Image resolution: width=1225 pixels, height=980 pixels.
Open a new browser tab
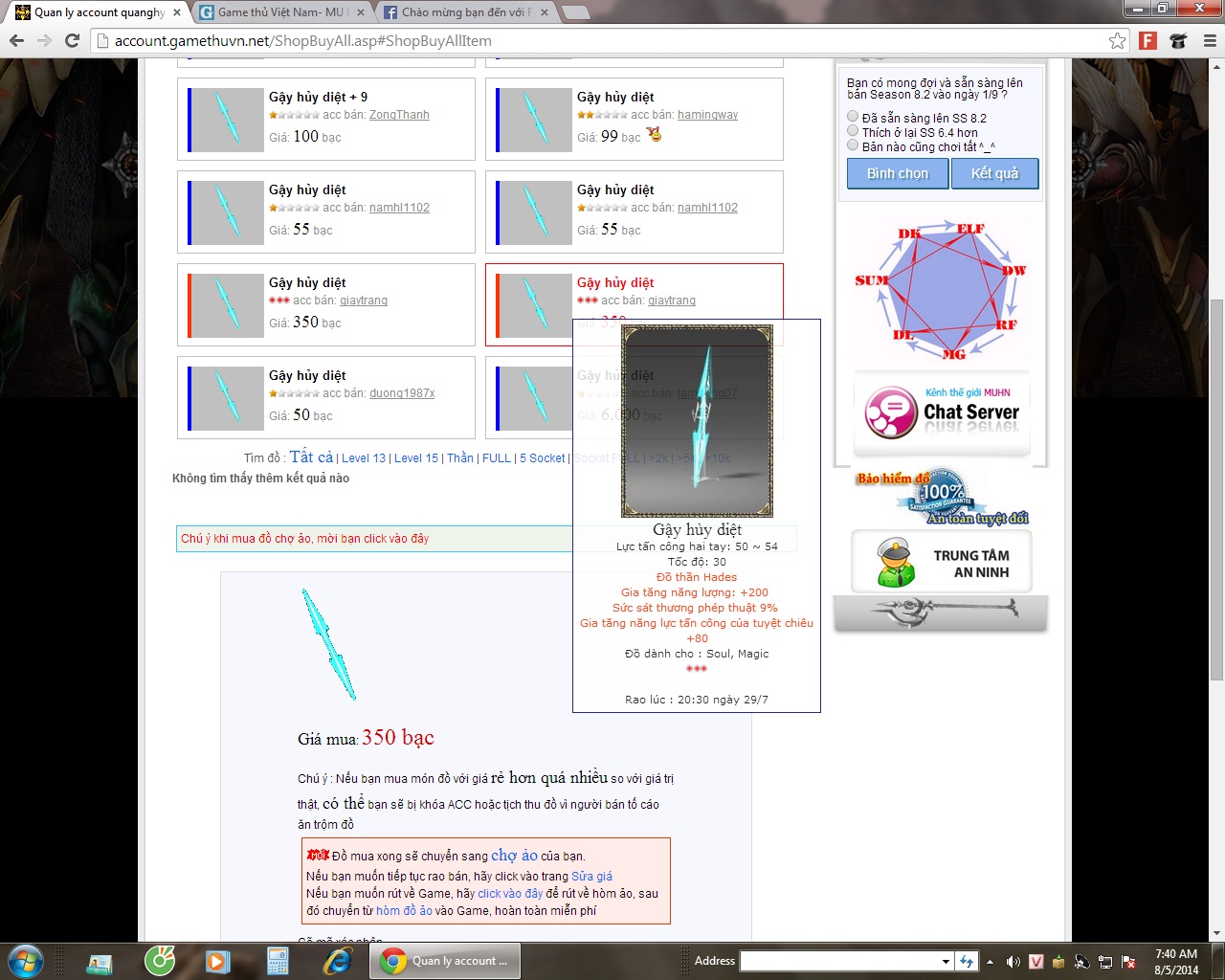575,12
